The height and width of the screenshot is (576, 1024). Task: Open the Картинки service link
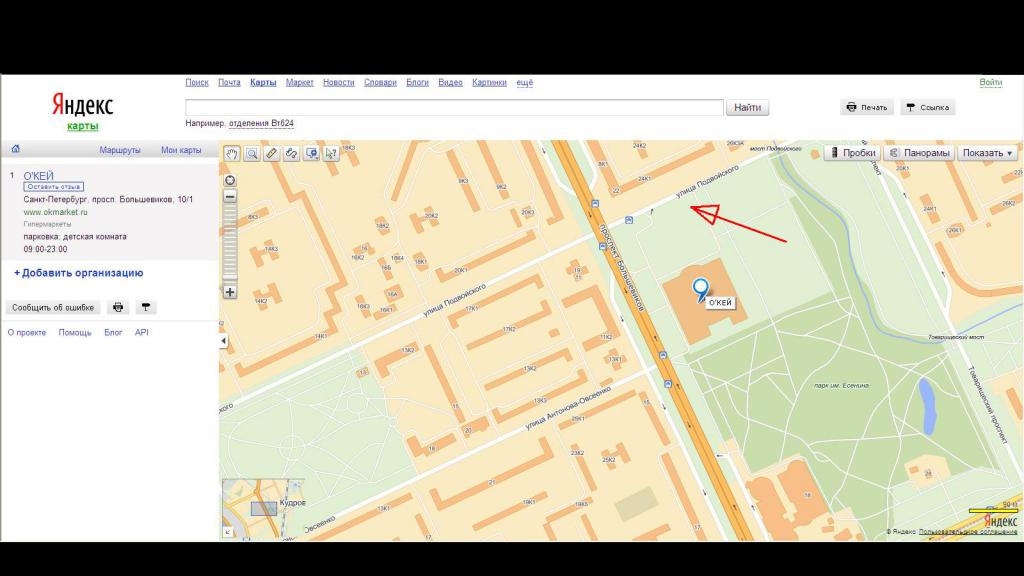tap(489, 82)
